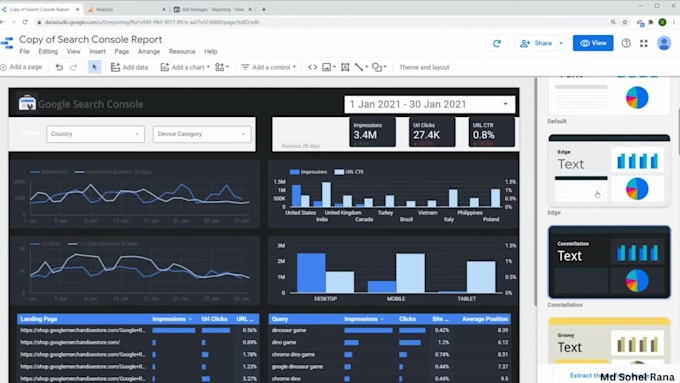Open the browser zoom search icon
Screen dimensions: 680x383
point(613,22)
